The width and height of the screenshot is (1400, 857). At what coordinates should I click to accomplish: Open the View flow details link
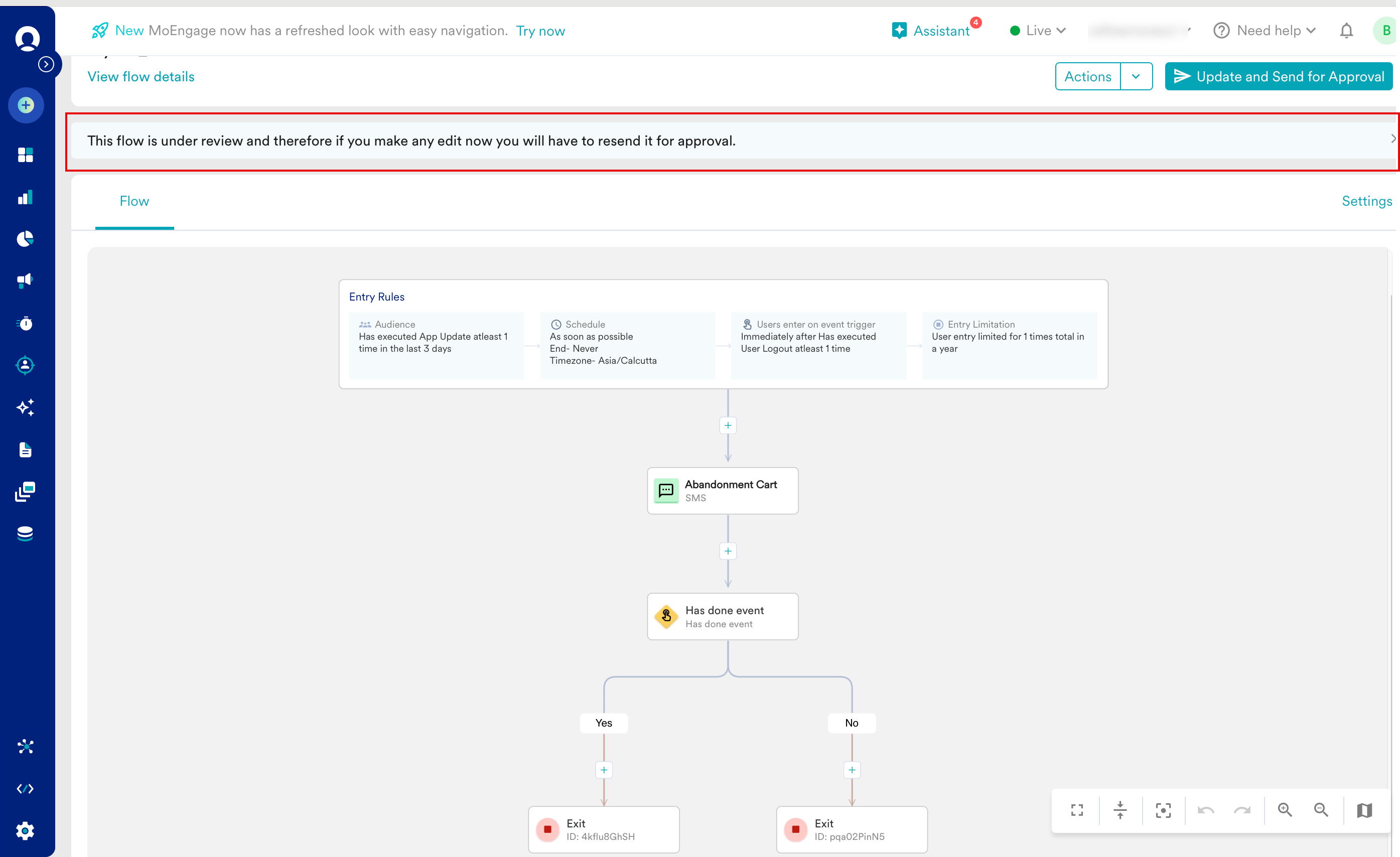pos(141,77)
